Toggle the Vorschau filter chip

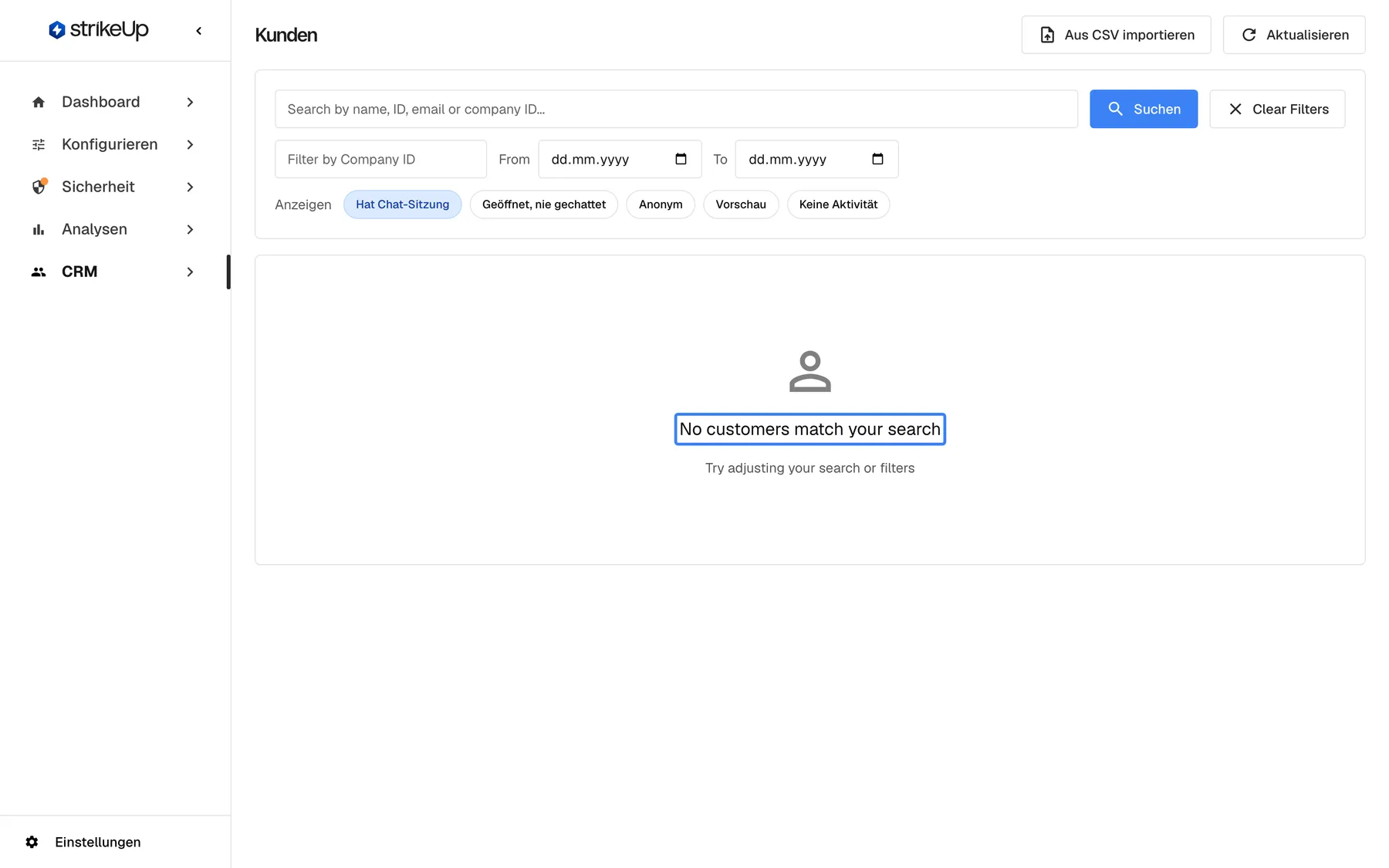click(741, 204)
